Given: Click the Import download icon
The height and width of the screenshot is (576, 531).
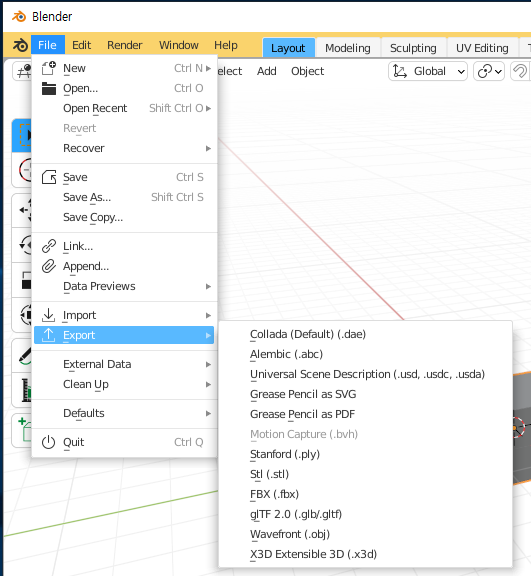Looking at the screenshot, I should (x=48, y=315).
